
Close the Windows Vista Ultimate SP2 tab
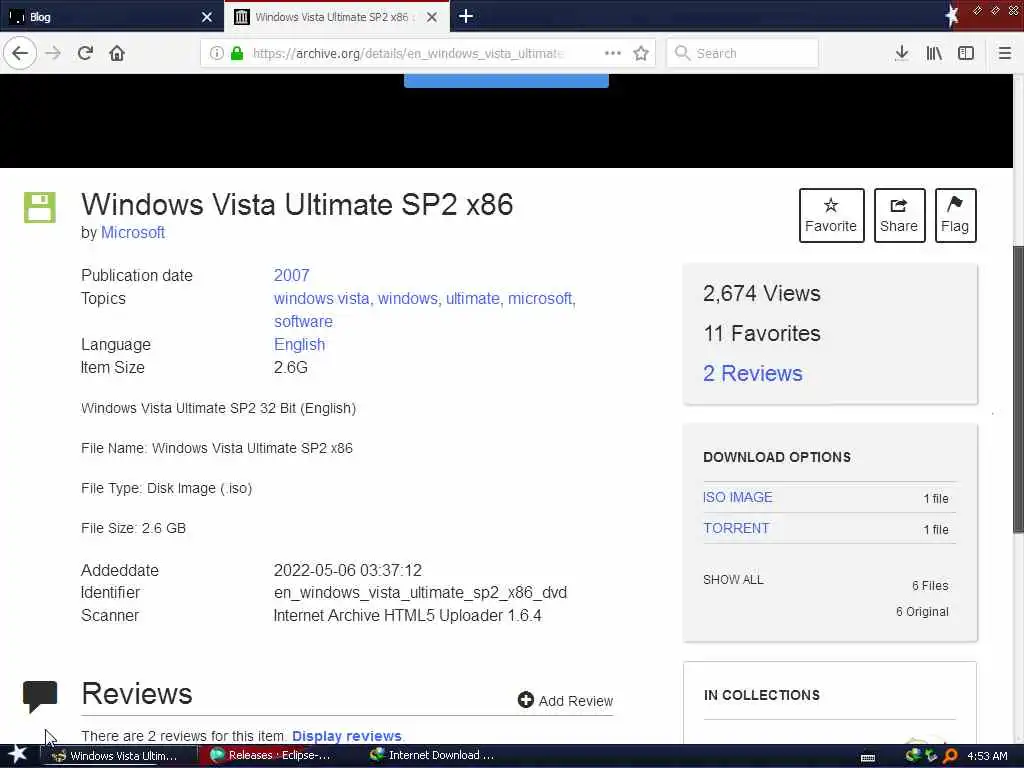point(432,17)
